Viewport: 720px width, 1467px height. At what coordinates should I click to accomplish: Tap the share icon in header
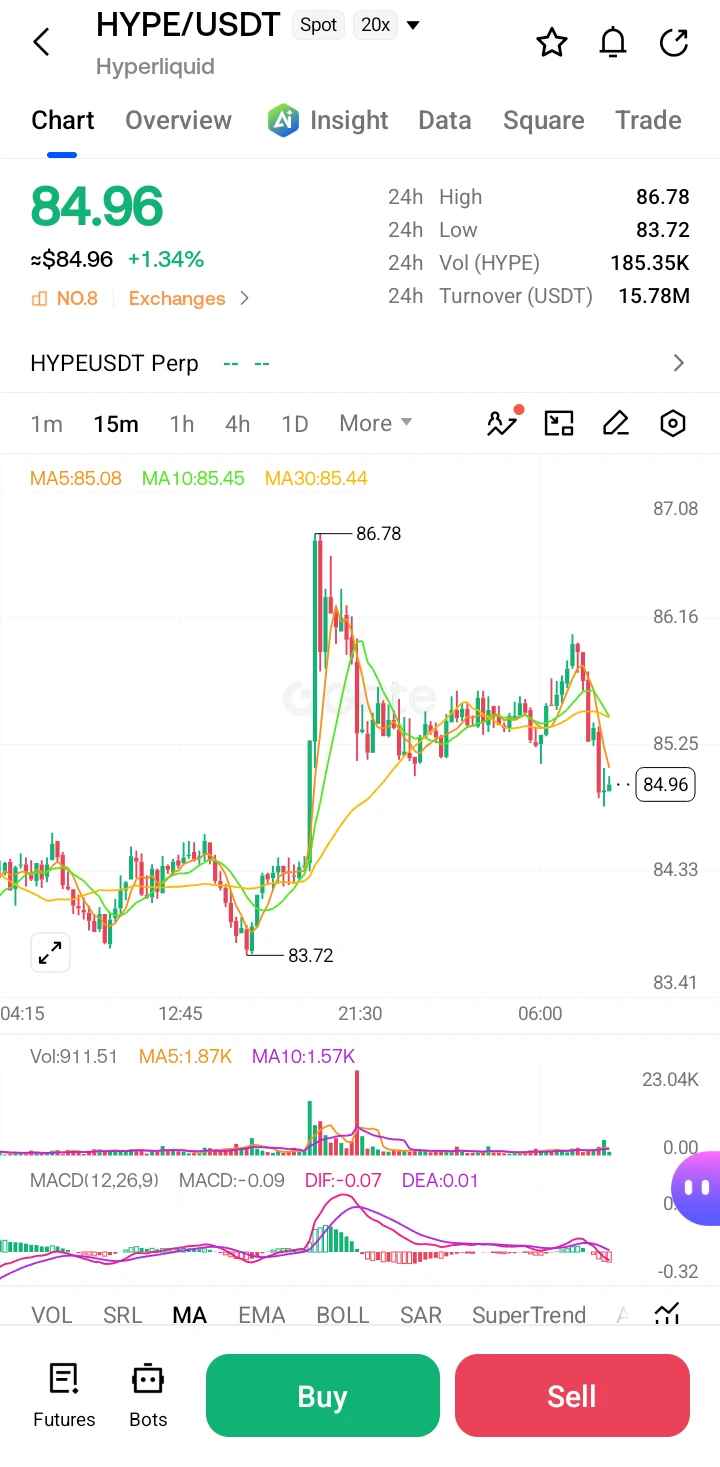pos(674,42)
